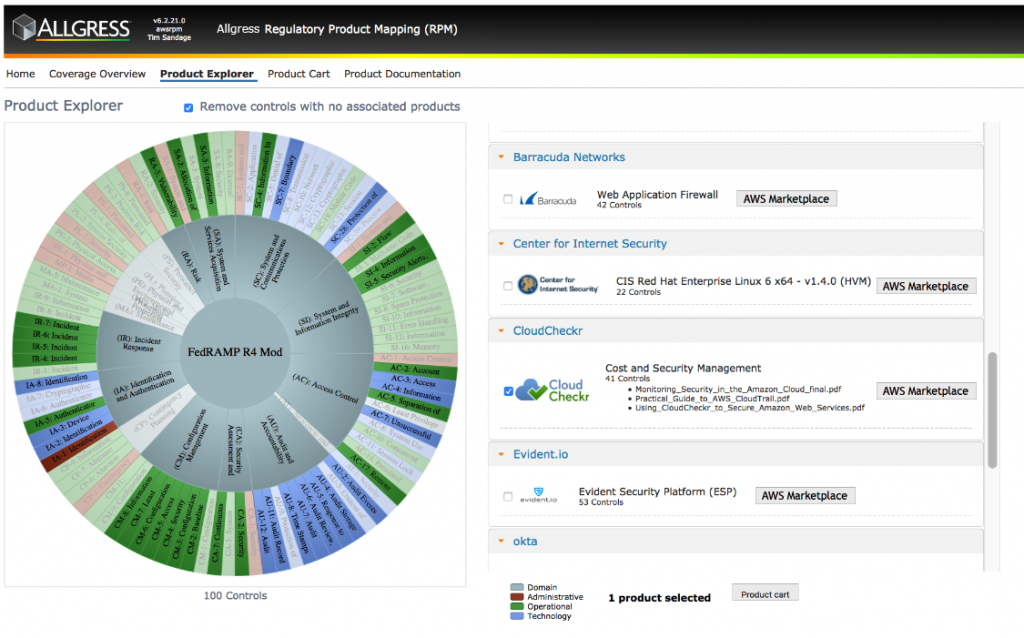Screen dimensions: 1024x638
Task: Open AWS Marketplace for CloudCheckr
Action: tap(925, 391)
